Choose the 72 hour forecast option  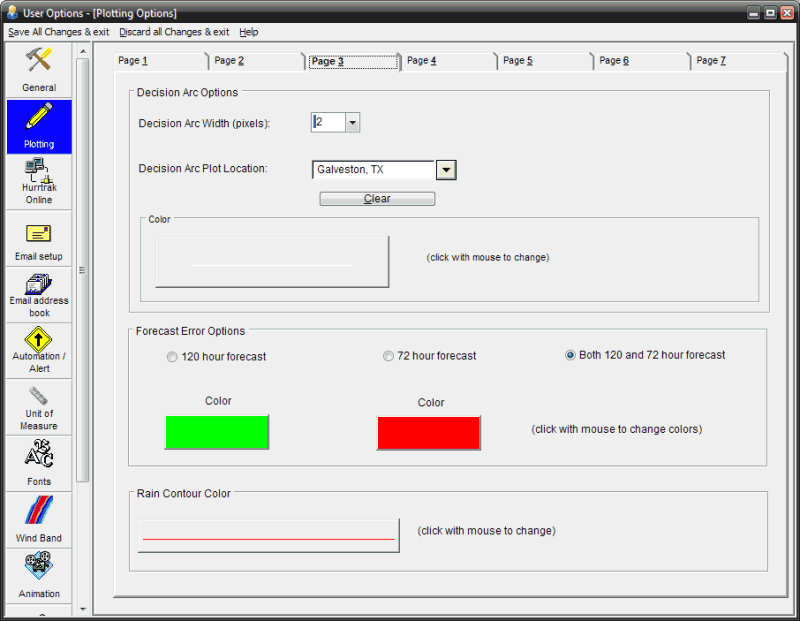[389, 356]
